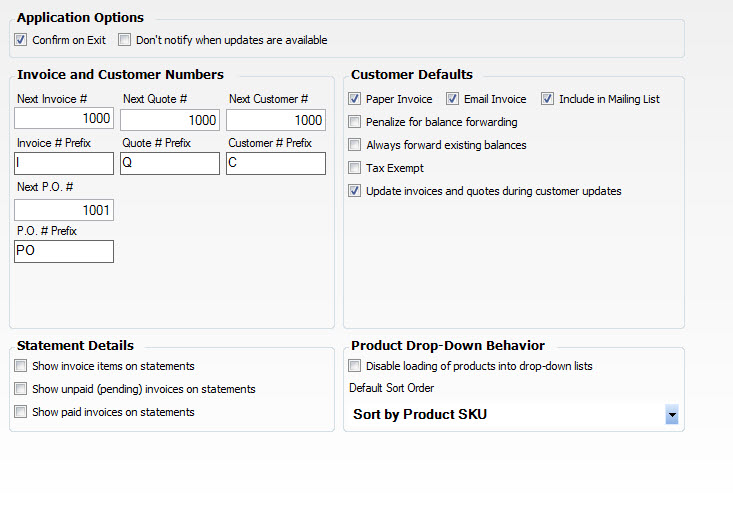The image size is (733, 507).
Task: Enable the Tax Exempt checkbox
Action: 354,168
